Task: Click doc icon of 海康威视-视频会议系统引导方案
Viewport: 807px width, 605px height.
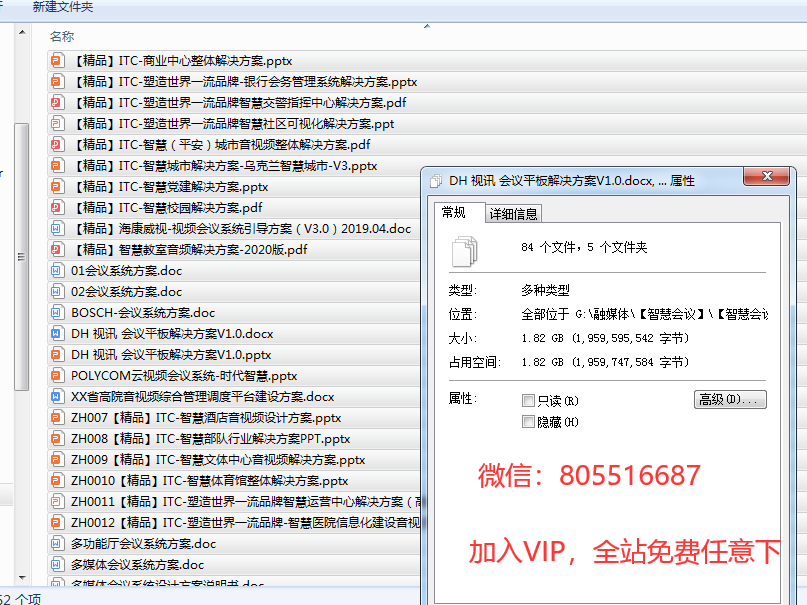Action: pos(57,229)
